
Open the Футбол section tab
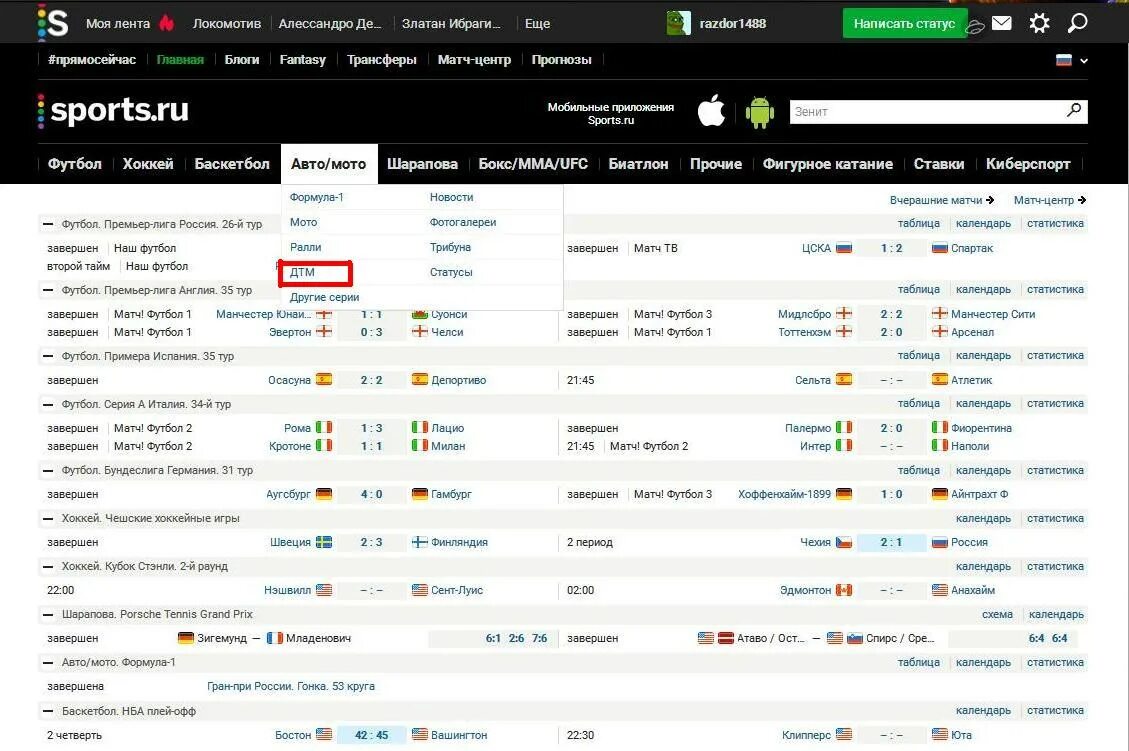75,164
